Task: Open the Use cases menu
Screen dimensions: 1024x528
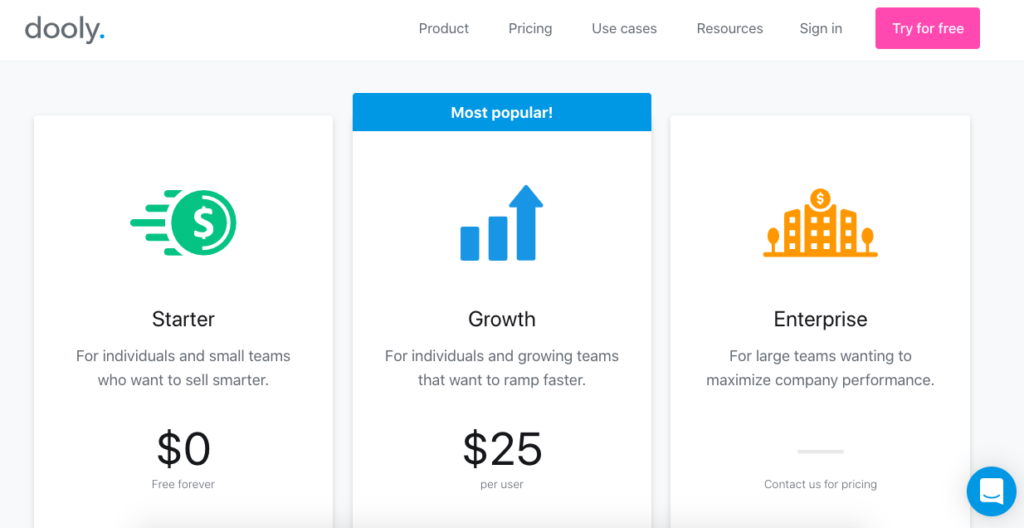Action: coord(624,29)
